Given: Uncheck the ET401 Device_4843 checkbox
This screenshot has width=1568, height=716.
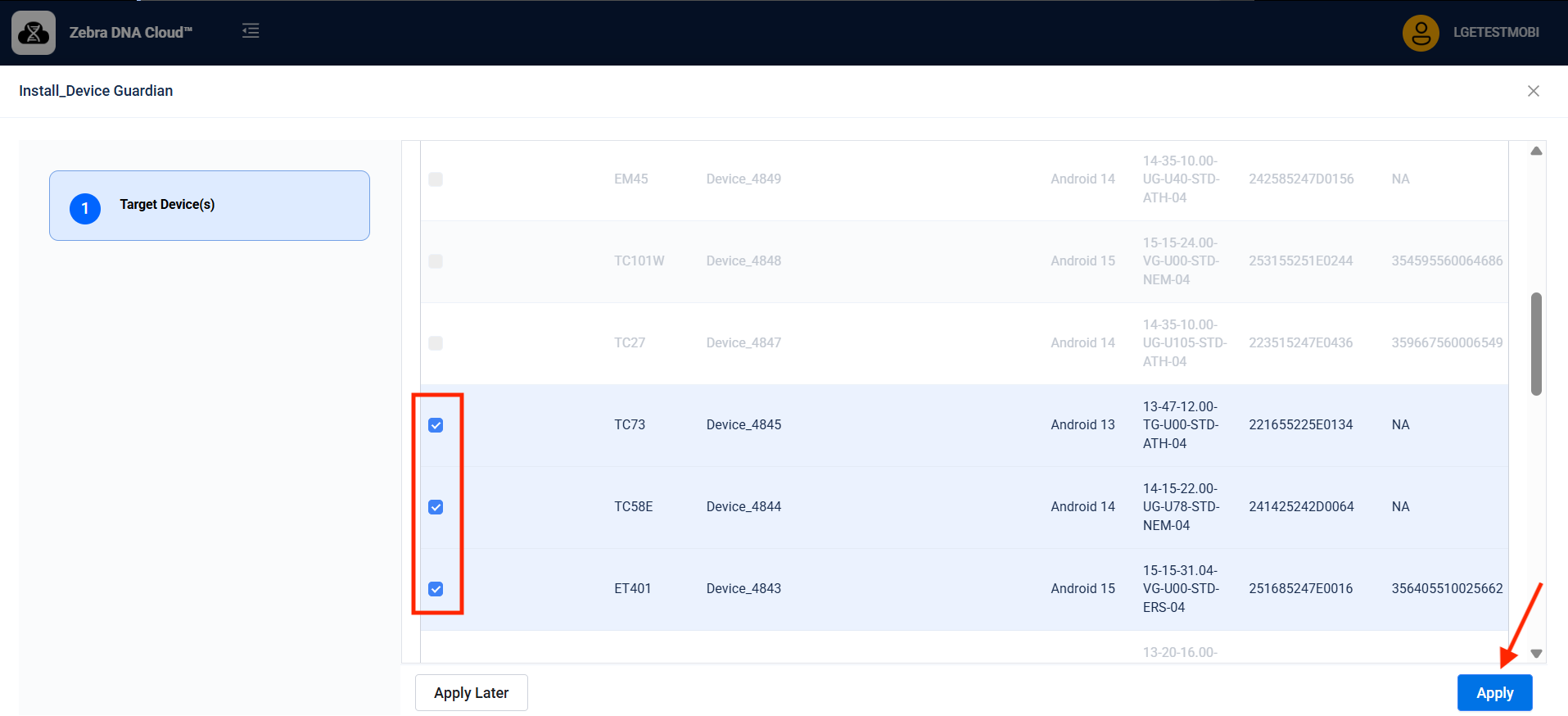Looking at the screenshot, I should 436,589.
